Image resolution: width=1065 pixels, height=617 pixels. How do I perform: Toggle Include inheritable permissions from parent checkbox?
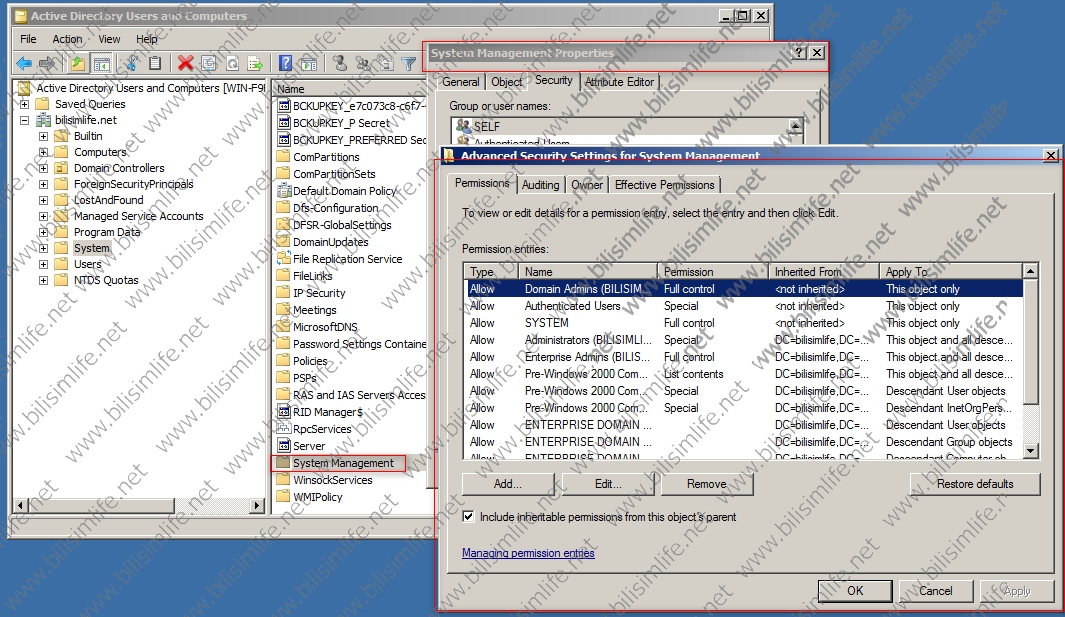468,516
